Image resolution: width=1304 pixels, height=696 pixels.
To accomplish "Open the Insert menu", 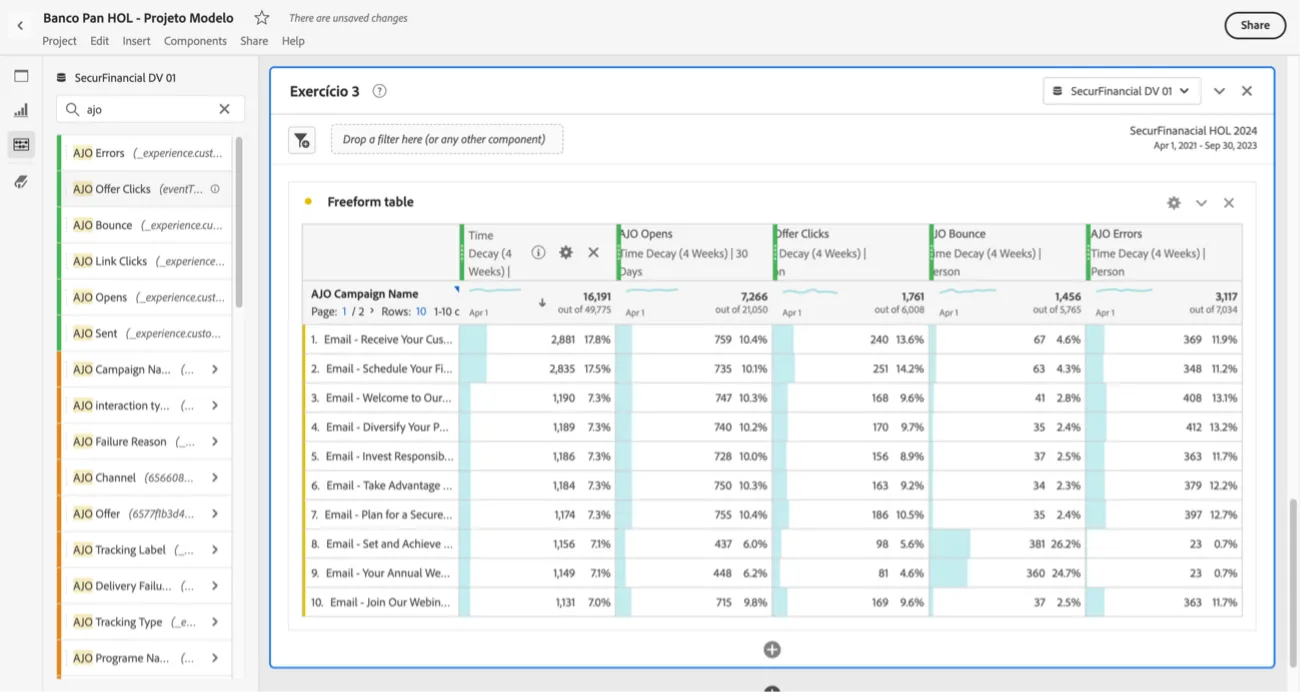I will [136, 41].
